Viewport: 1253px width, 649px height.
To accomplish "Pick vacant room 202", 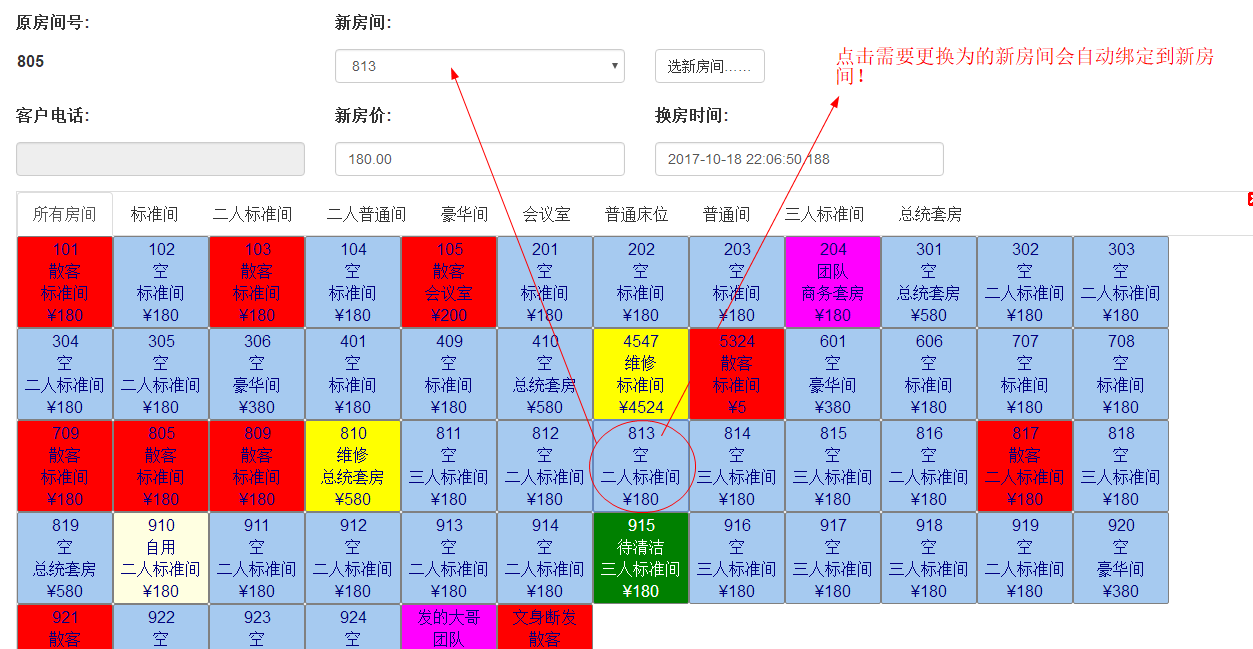I will pos(641,282).
